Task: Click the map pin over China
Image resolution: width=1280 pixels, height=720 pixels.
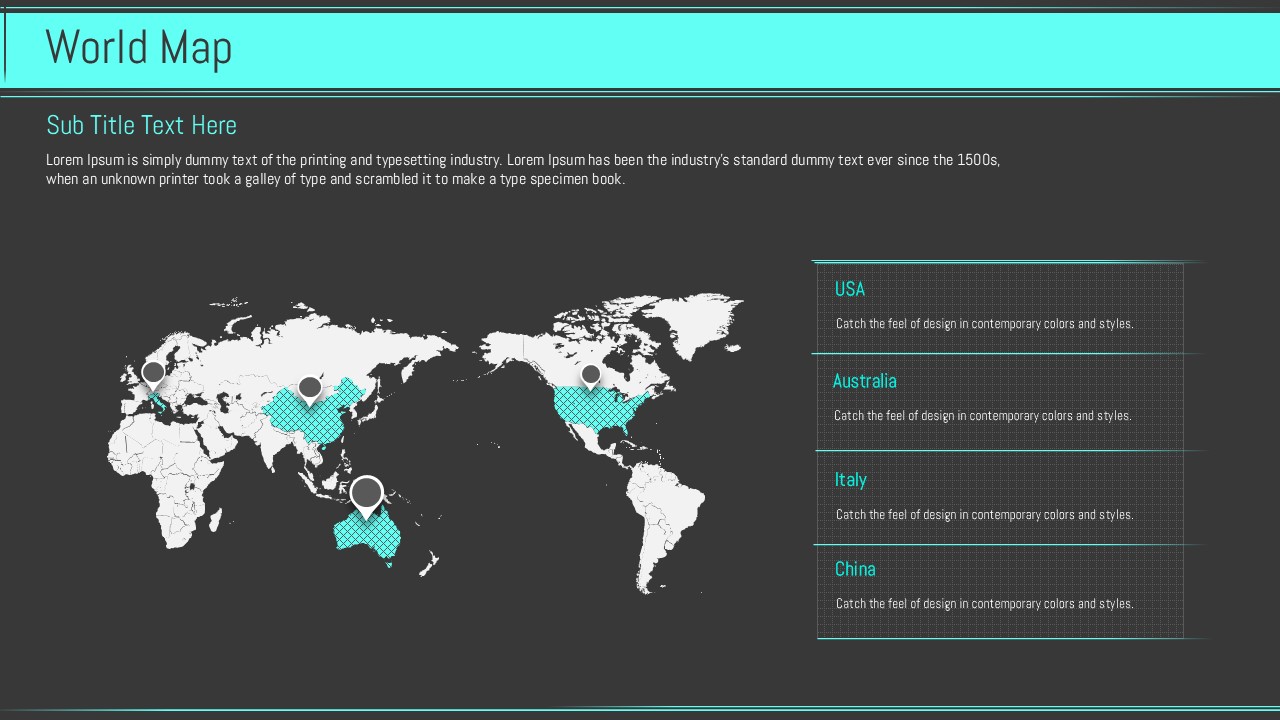Action: coord(310,388)
